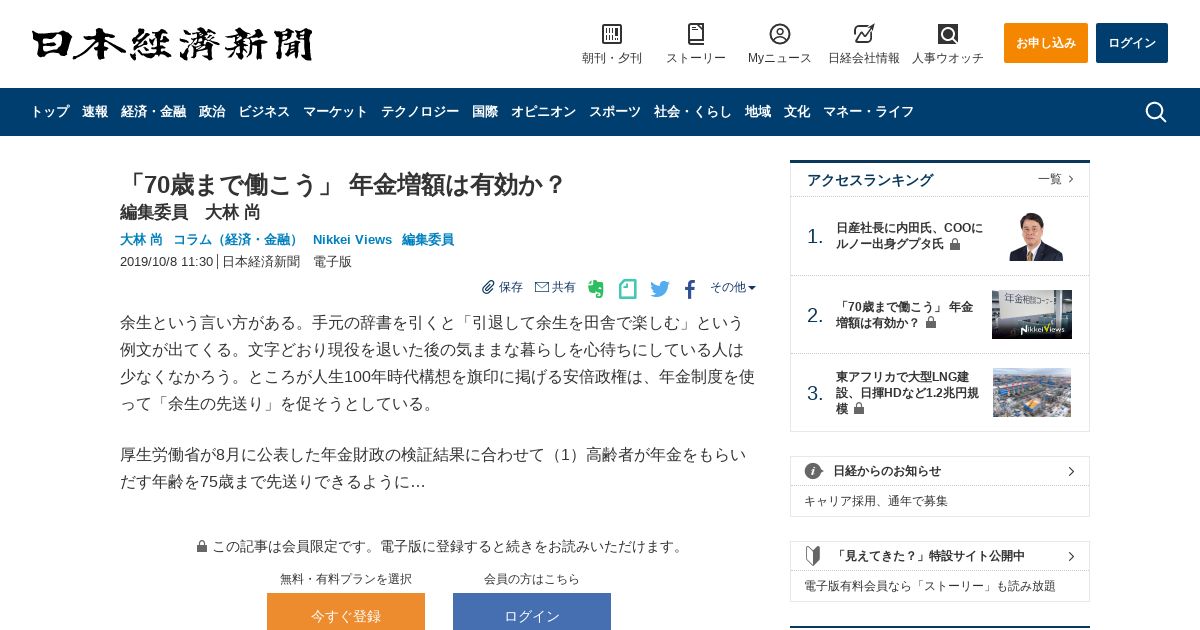The height and width of the screenshot is (630, 1200).
Task: Open the 社会・くらし section
Action: tap(693, 112)
